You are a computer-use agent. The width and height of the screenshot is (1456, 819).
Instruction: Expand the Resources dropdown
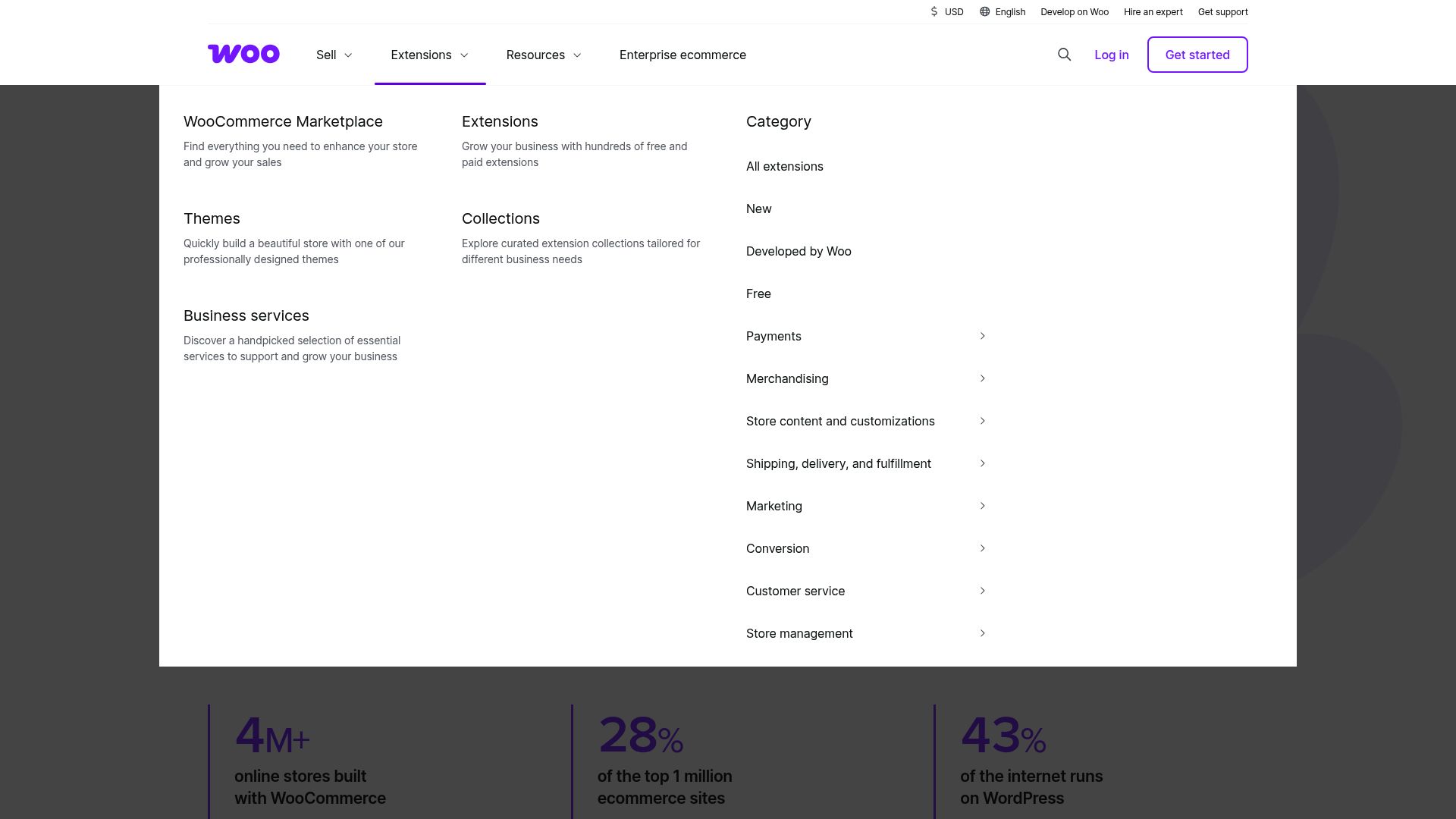(x=543, y=55)
